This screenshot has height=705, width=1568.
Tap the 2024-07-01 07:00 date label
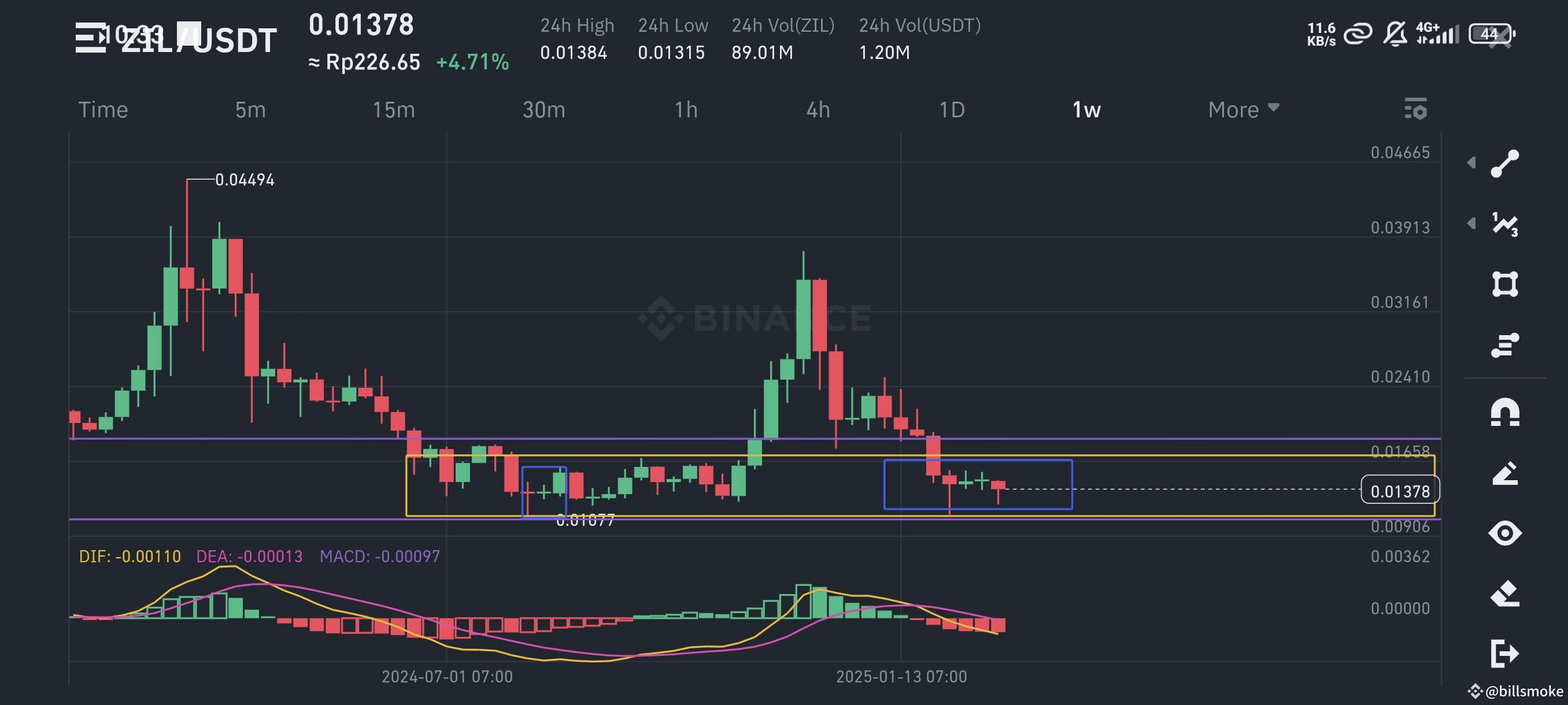pyautogui.click(x=447, y=677)
